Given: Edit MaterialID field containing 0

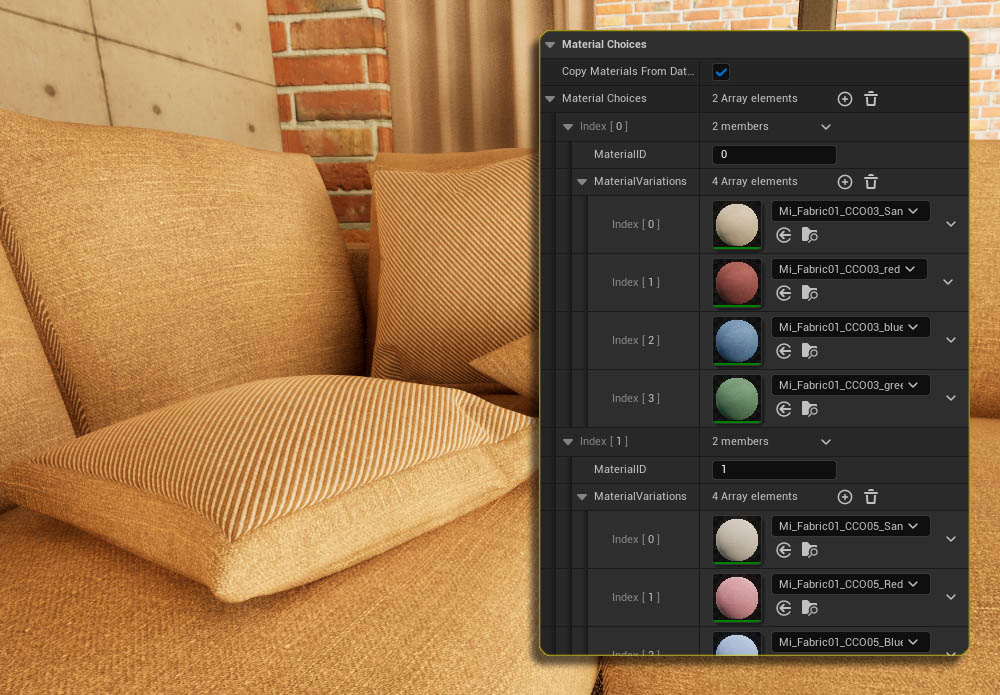Looking at the screenshot, I should click(x=774, y=154).
